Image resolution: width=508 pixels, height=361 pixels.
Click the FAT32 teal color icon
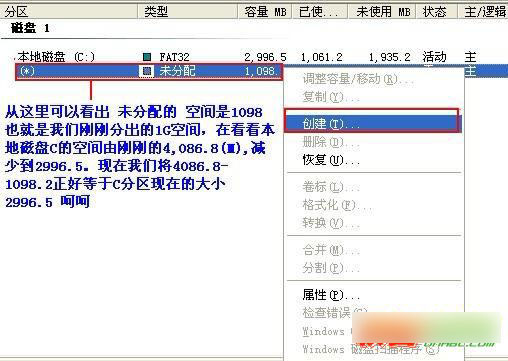[147, 57]
